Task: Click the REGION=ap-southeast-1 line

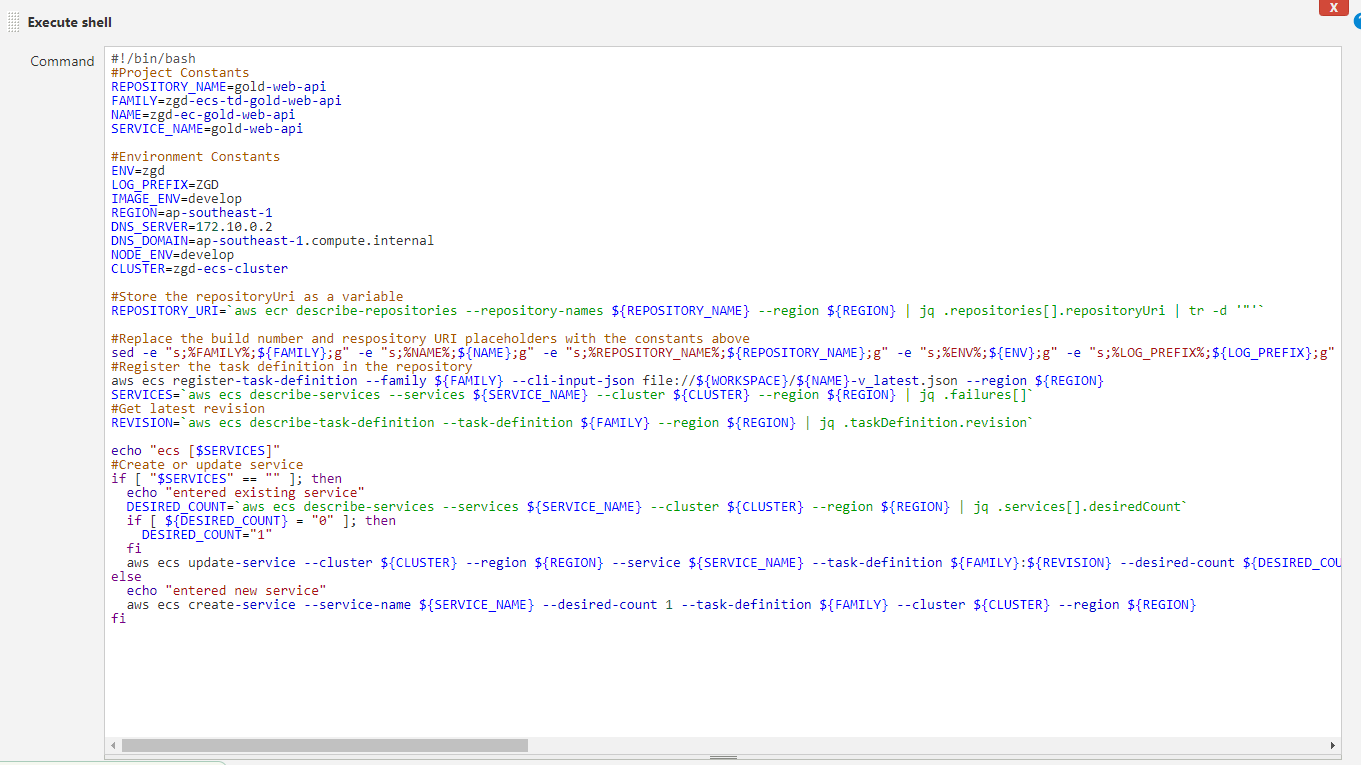Action: [191, 213]
